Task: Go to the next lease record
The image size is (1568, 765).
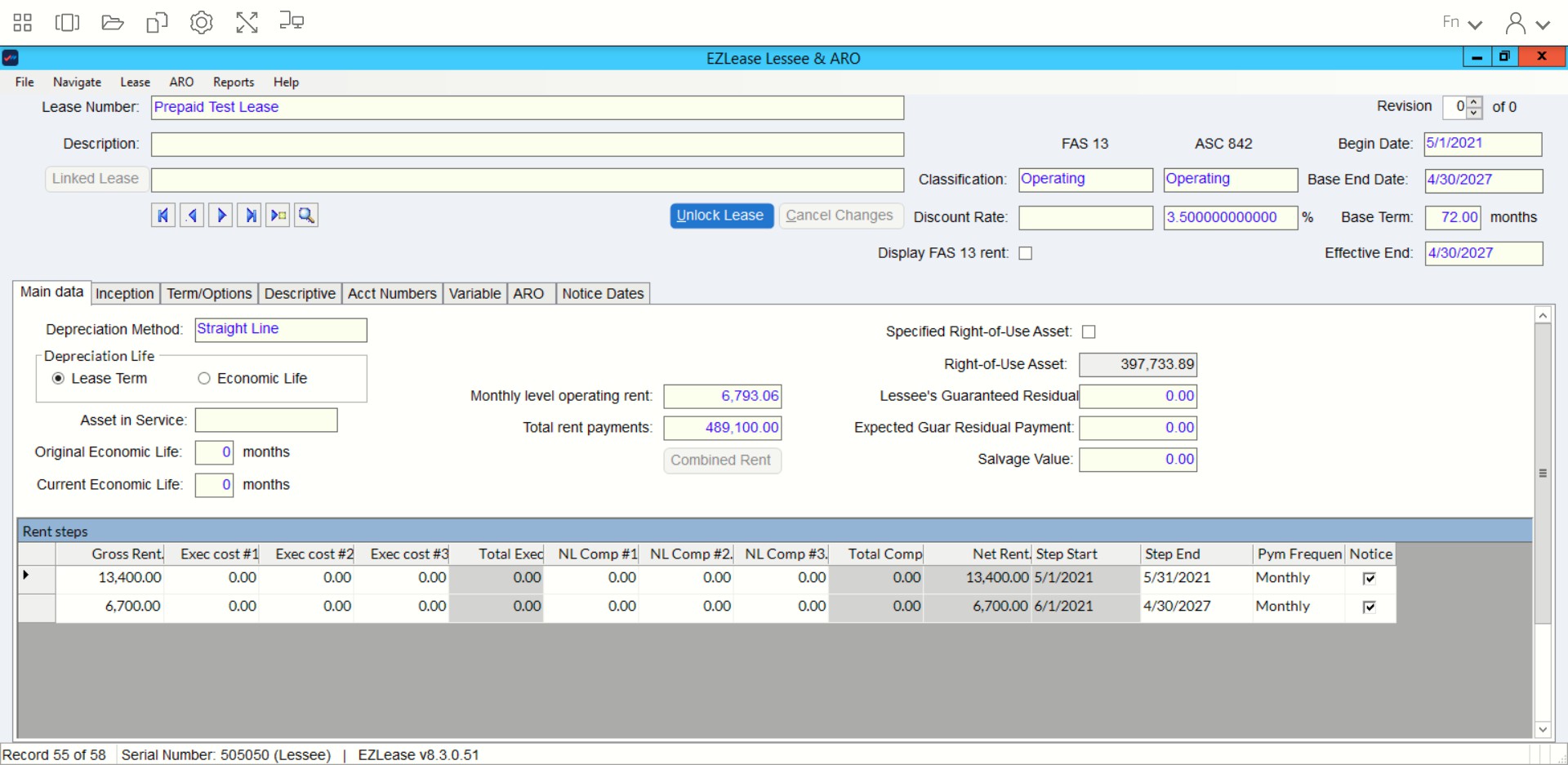Action: tap(220, 216)
